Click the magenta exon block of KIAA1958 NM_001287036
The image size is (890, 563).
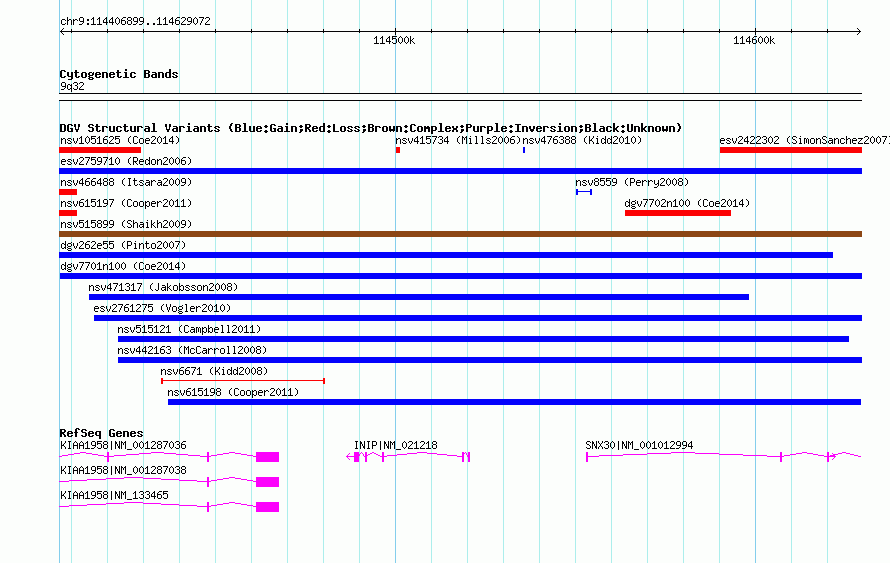click(x=267, y=457)
